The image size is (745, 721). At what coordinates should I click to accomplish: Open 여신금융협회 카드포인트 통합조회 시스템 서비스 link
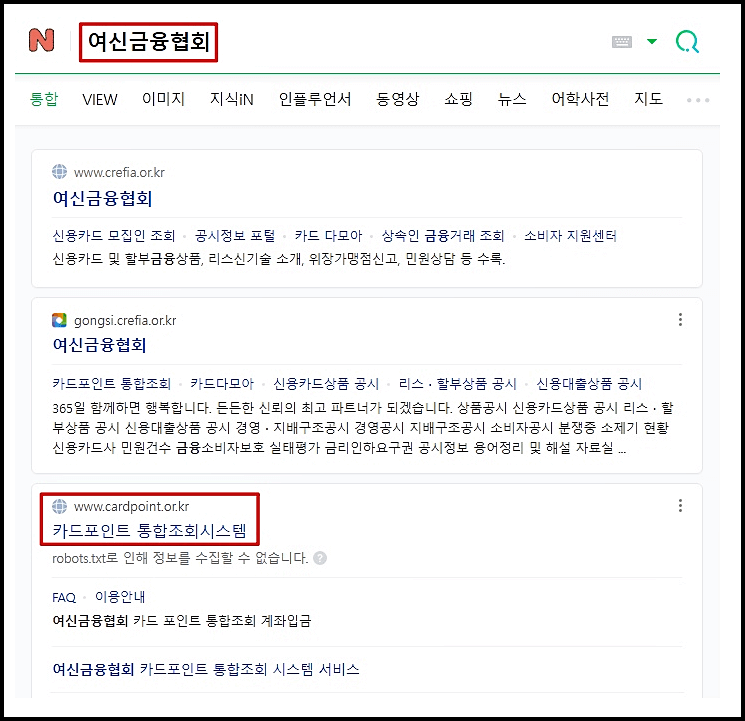(x=206, y=669)
